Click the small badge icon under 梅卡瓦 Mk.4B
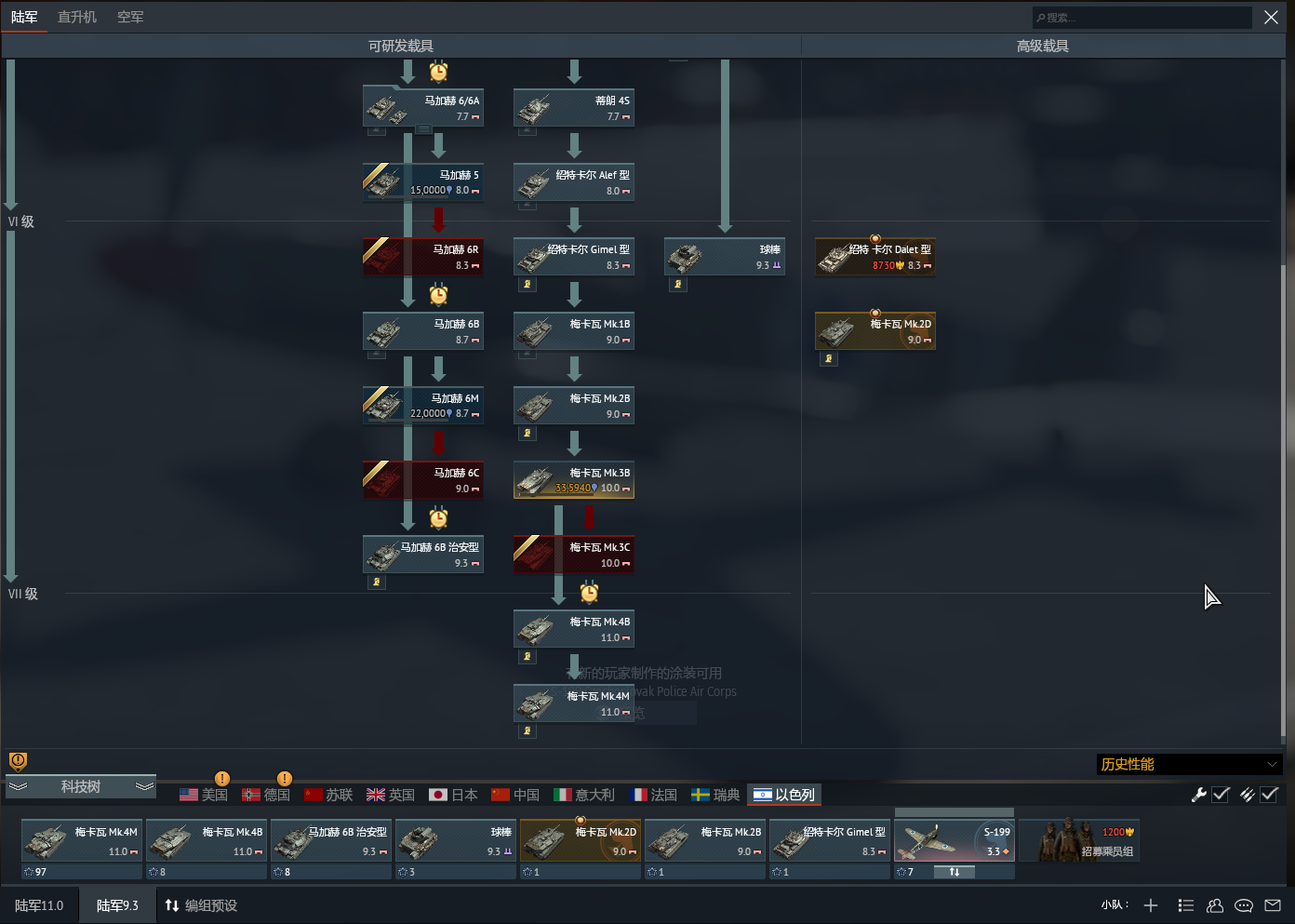The height and width of the screenshot is (924, 1295). [x=527, y=656]
